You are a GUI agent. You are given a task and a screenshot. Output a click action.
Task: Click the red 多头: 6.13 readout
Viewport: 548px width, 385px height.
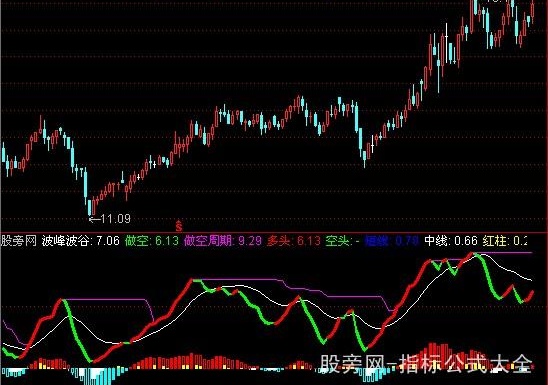coord(294,241)
